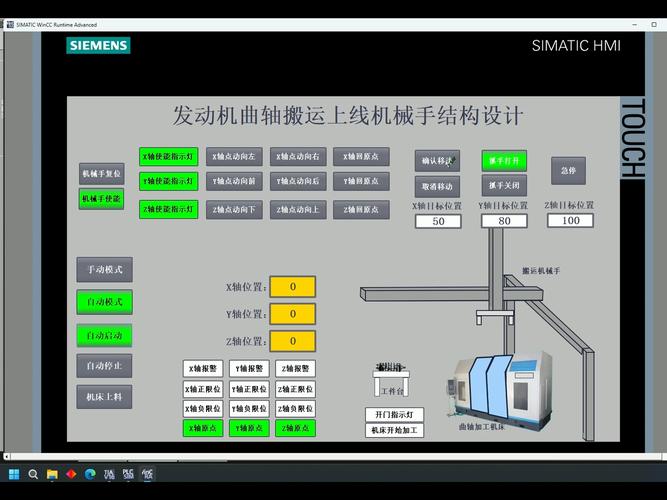
Task: Click the green X轴原点 indicator
Action: click(203, 428)
